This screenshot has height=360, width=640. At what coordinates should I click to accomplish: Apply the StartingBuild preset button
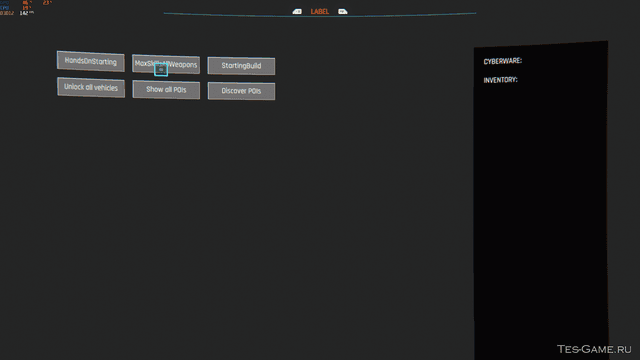click(x=241, y=66)
